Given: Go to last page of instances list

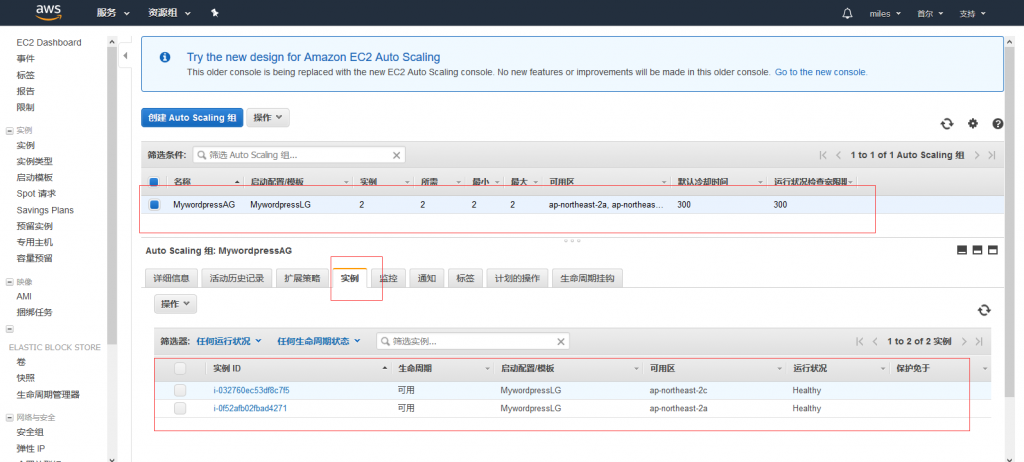Looking at the screenshot, I should coord(979,341).
